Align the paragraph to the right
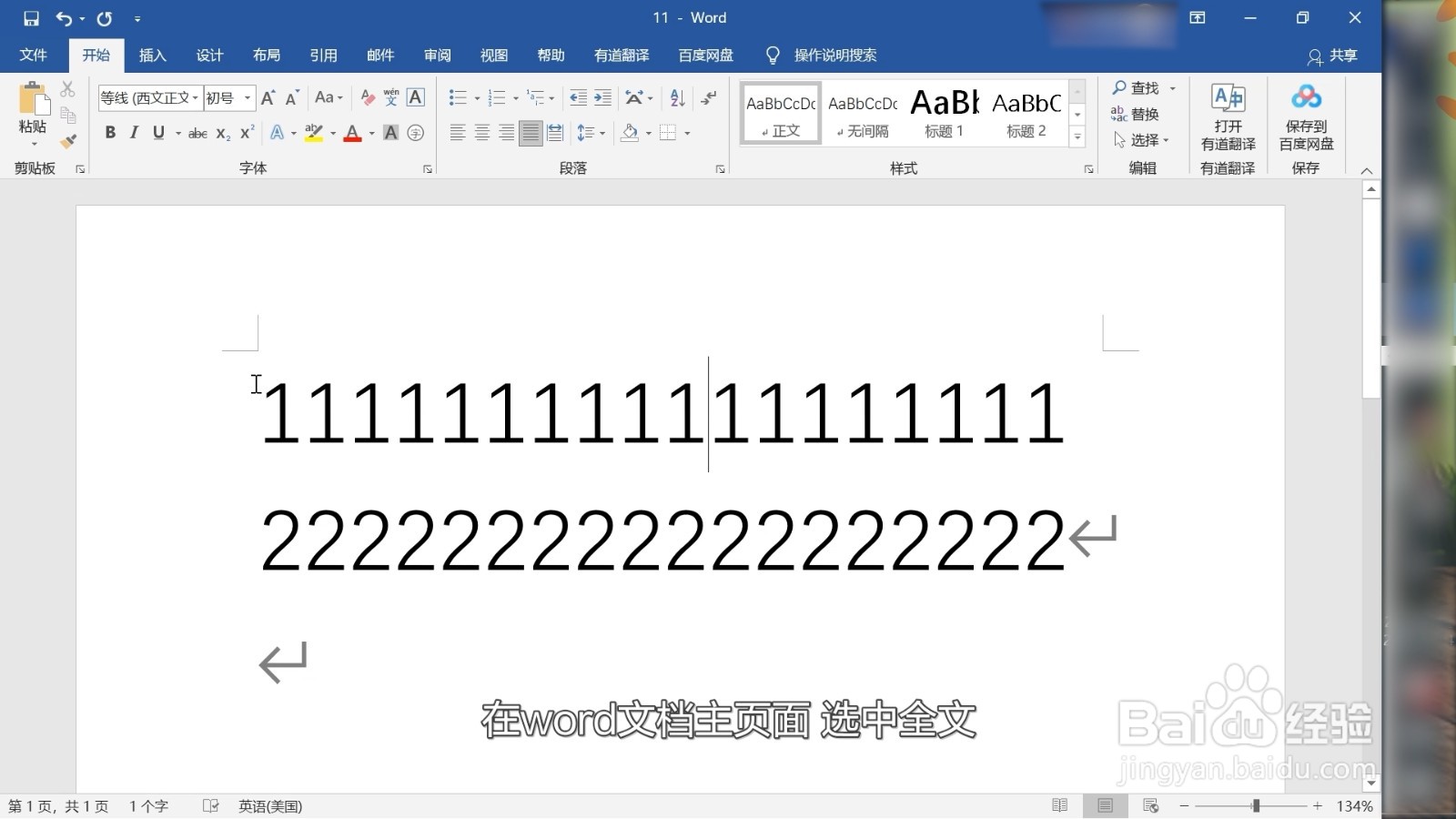1456x819 pixels. pos(507,133)
